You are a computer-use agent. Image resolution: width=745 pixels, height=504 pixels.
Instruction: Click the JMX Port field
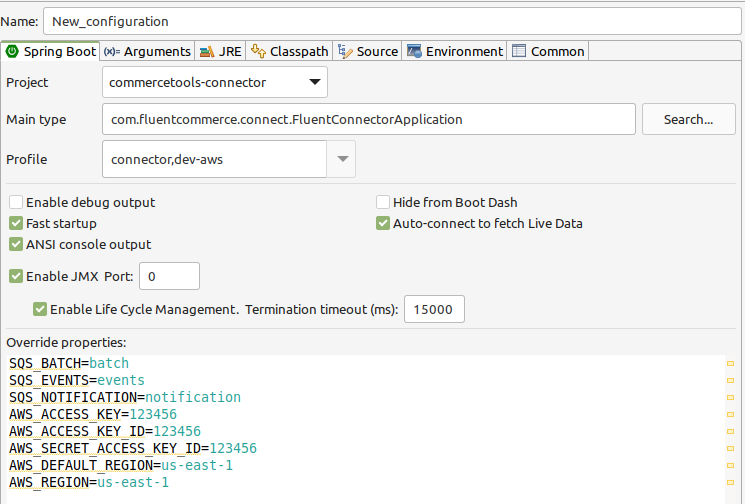coord(170,275)
